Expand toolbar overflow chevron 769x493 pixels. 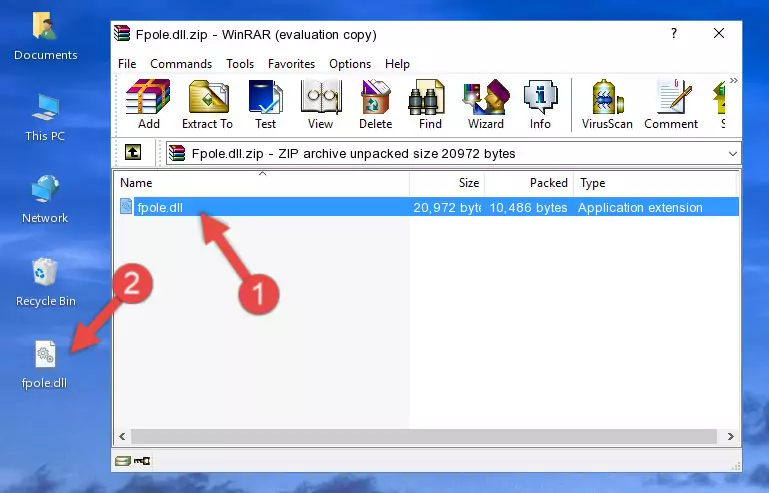pos(733,81)
